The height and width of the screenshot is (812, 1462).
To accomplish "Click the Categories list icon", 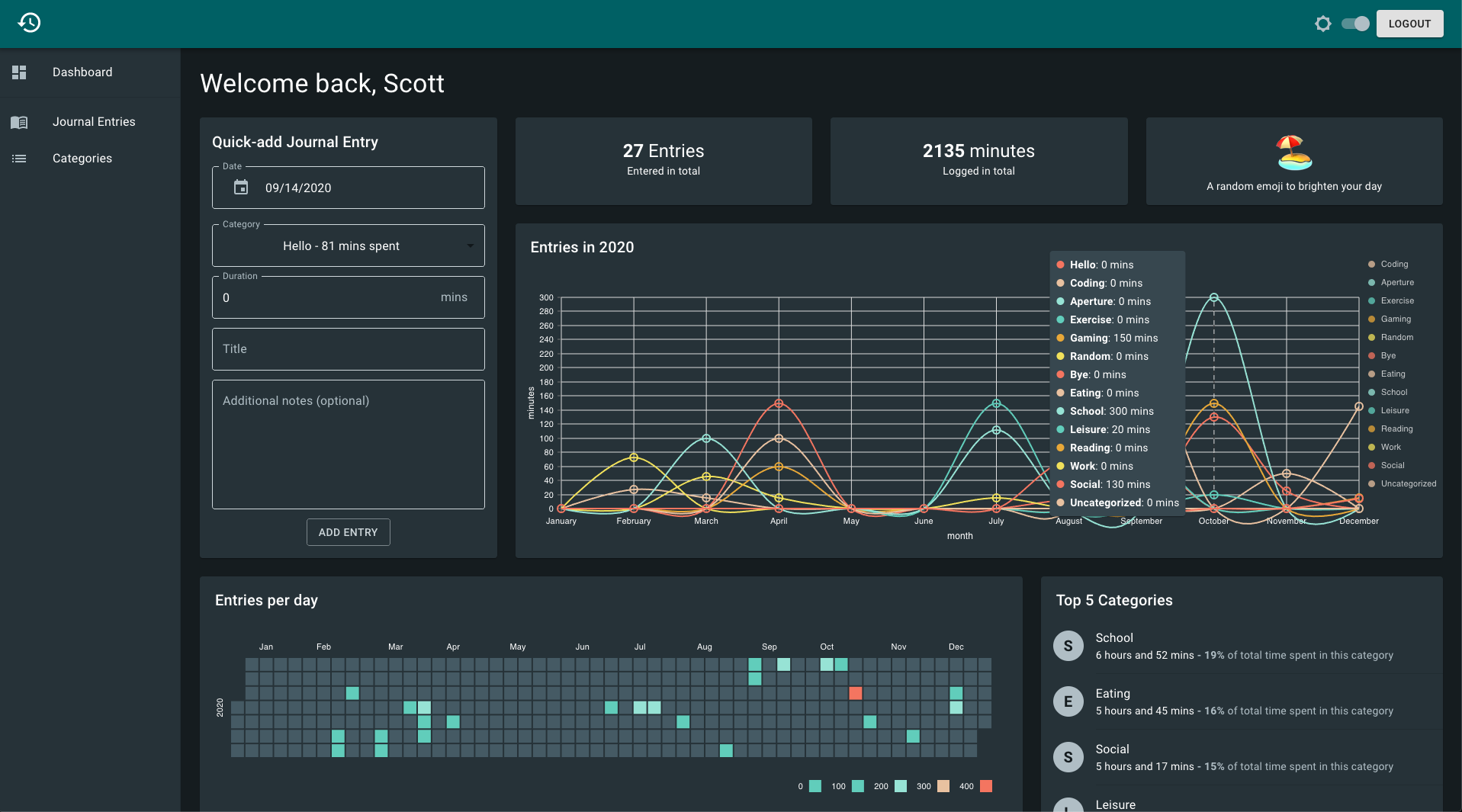I will (x=19, y=159).
